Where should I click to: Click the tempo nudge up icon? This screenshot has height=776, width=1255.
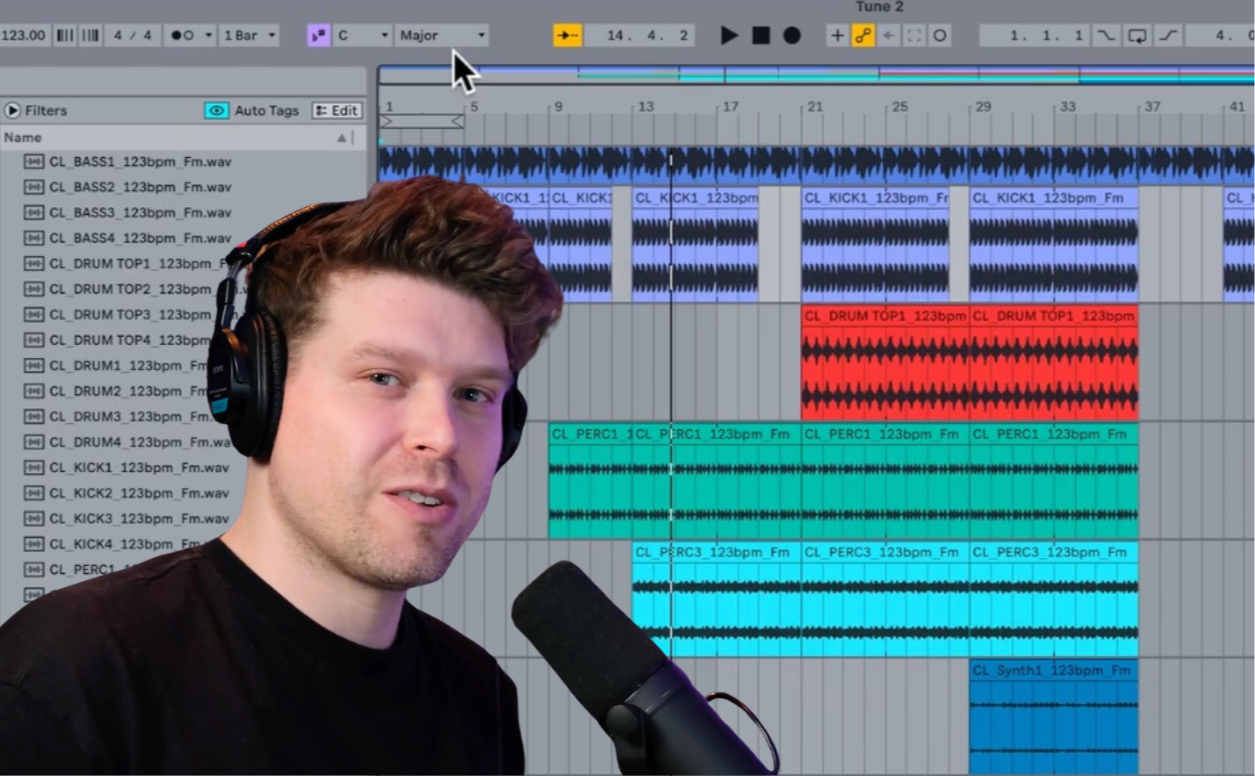pyautogui.click(x=90, y=35)
